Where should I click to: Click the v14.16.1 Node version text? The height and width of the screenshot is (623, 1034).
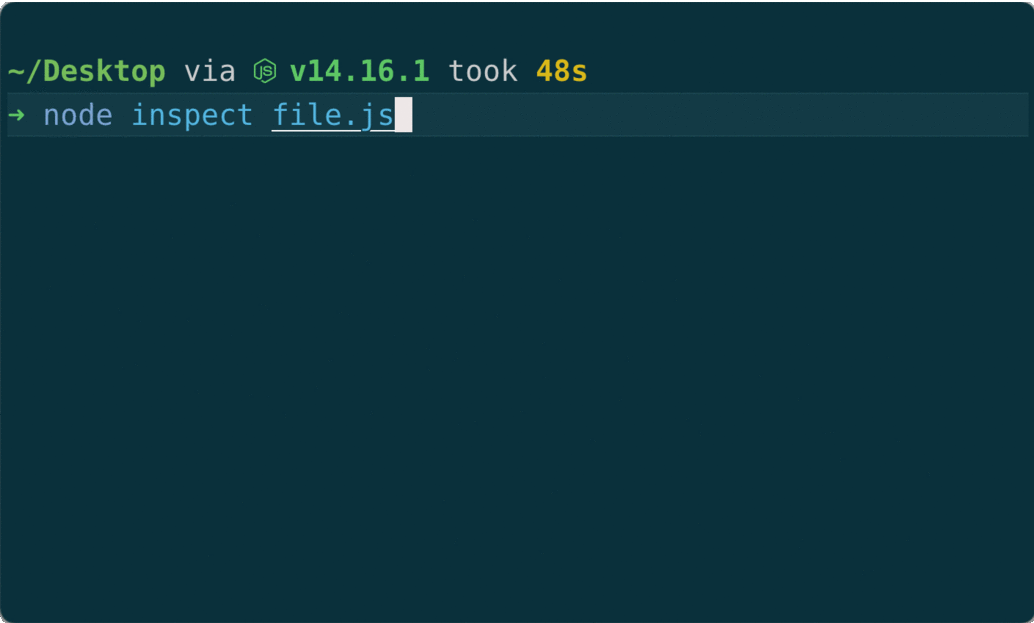tap(359, 72)
